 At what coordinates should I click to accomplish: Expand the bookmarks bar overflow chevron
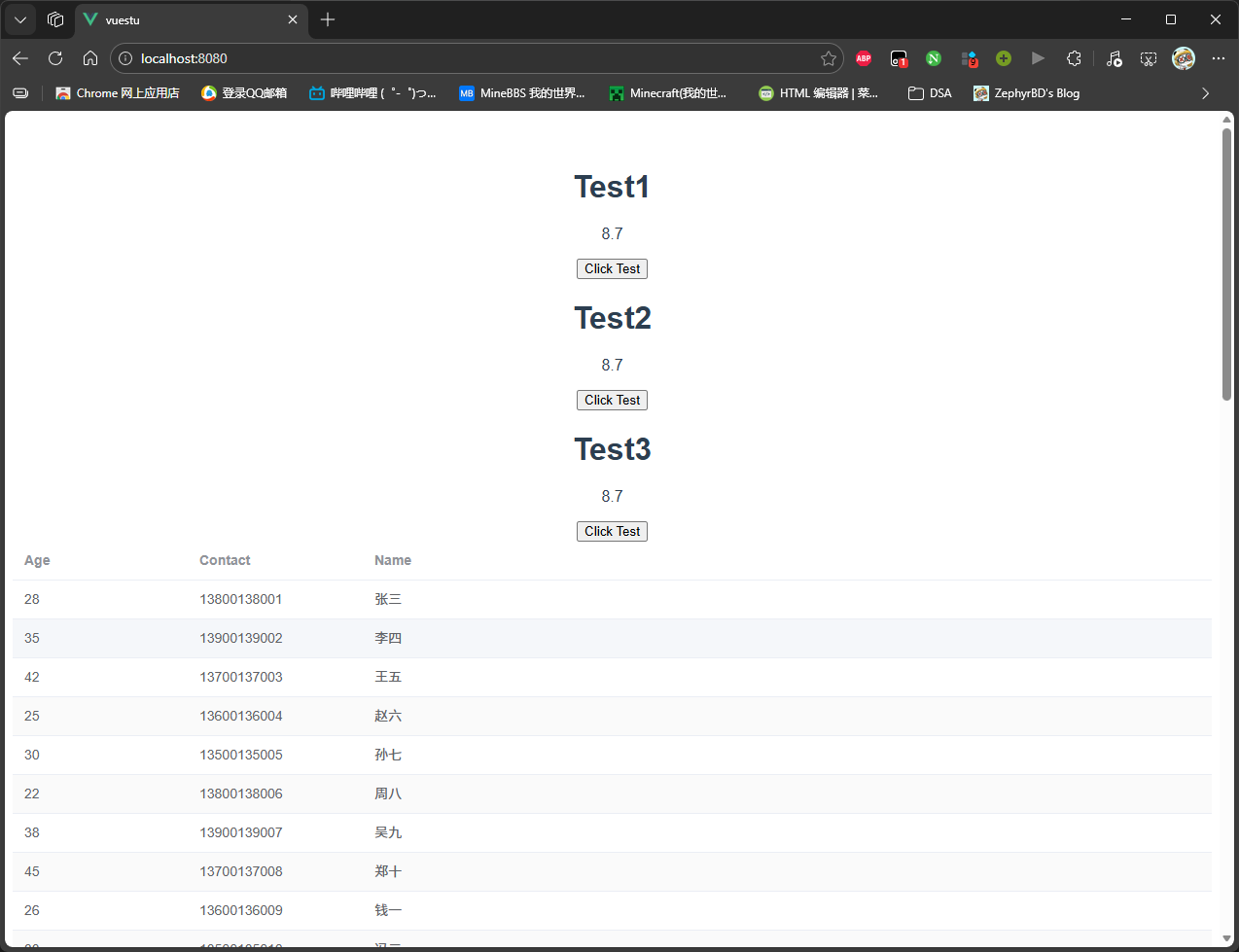1205,93
